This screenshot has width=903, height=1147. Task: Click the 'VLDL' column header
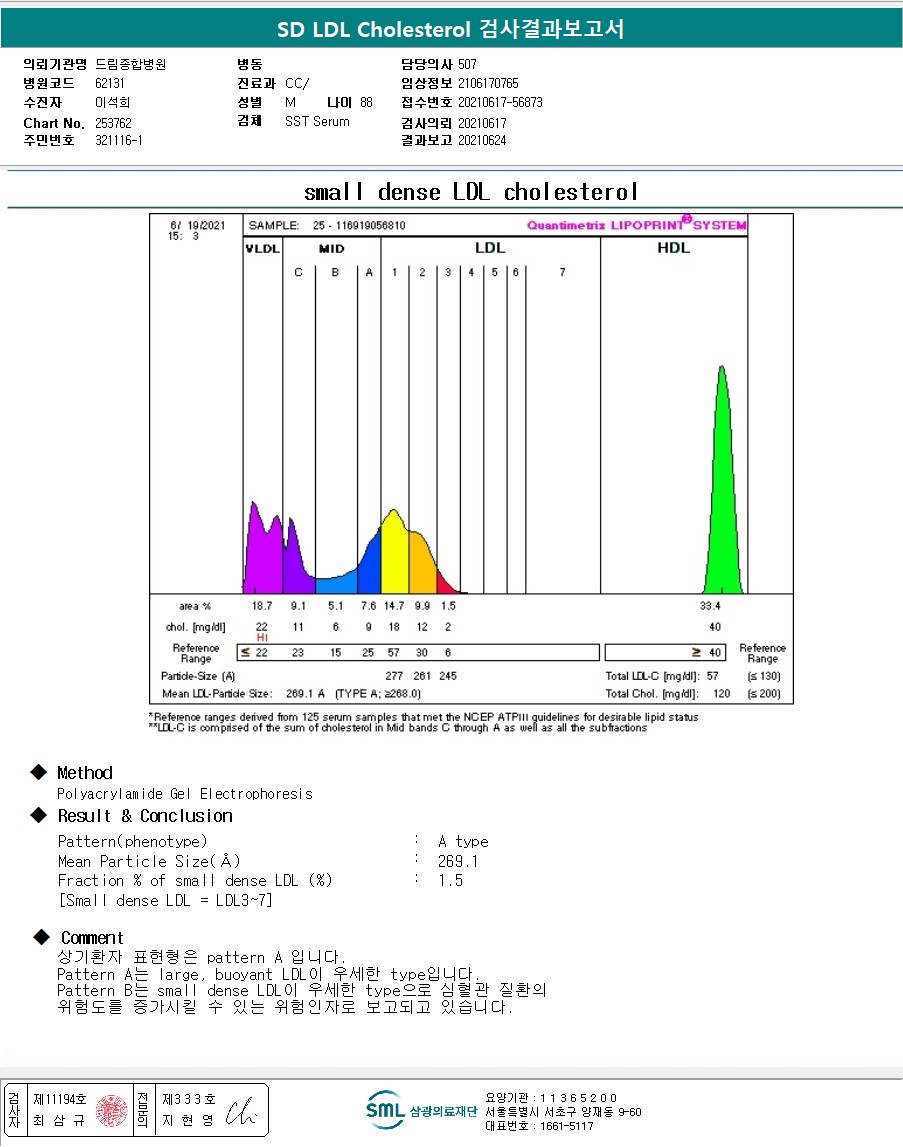tap(263, 249)
